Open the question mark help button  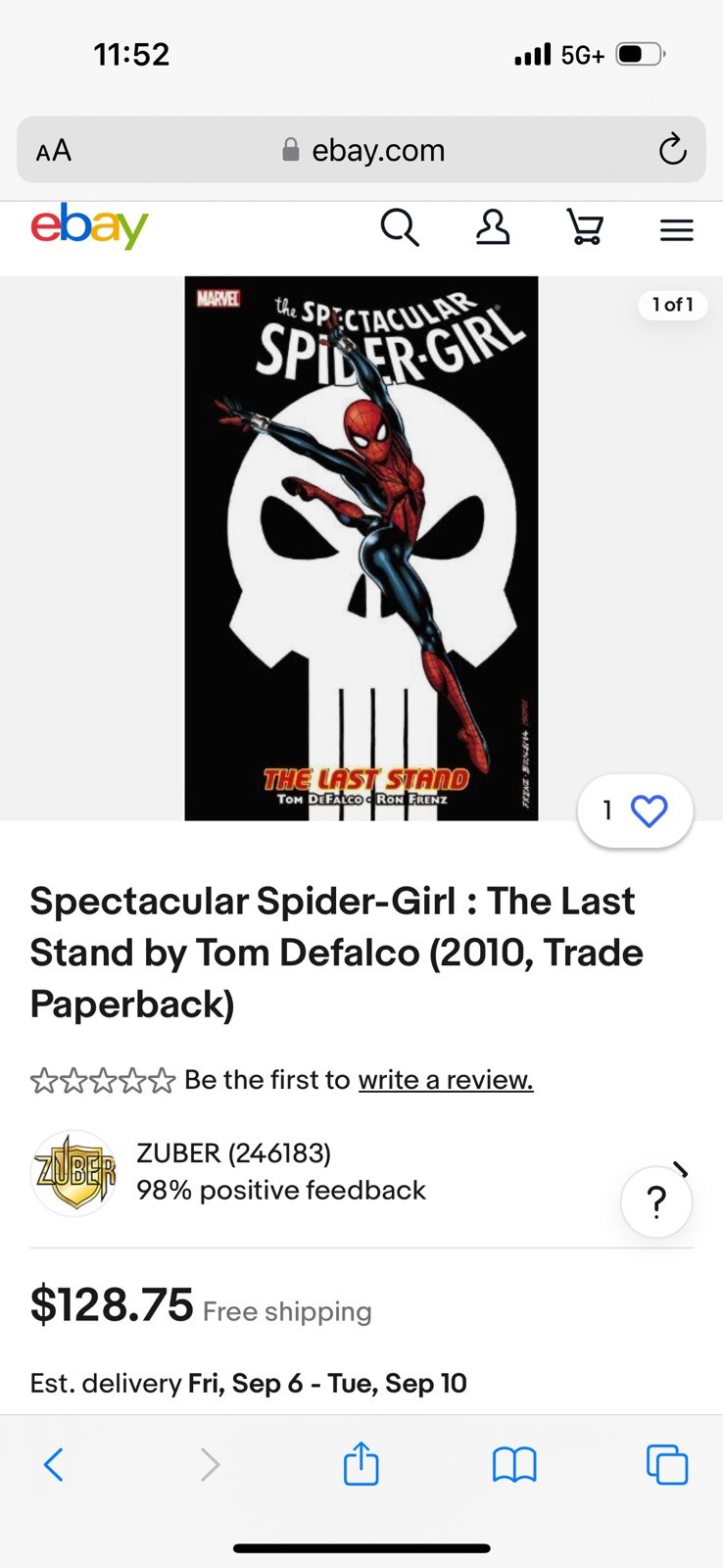[656, 1201]
